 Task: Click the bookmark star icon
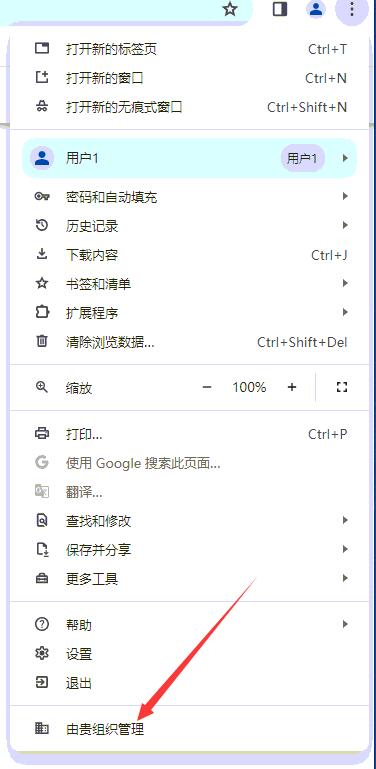tap(230, 9)
